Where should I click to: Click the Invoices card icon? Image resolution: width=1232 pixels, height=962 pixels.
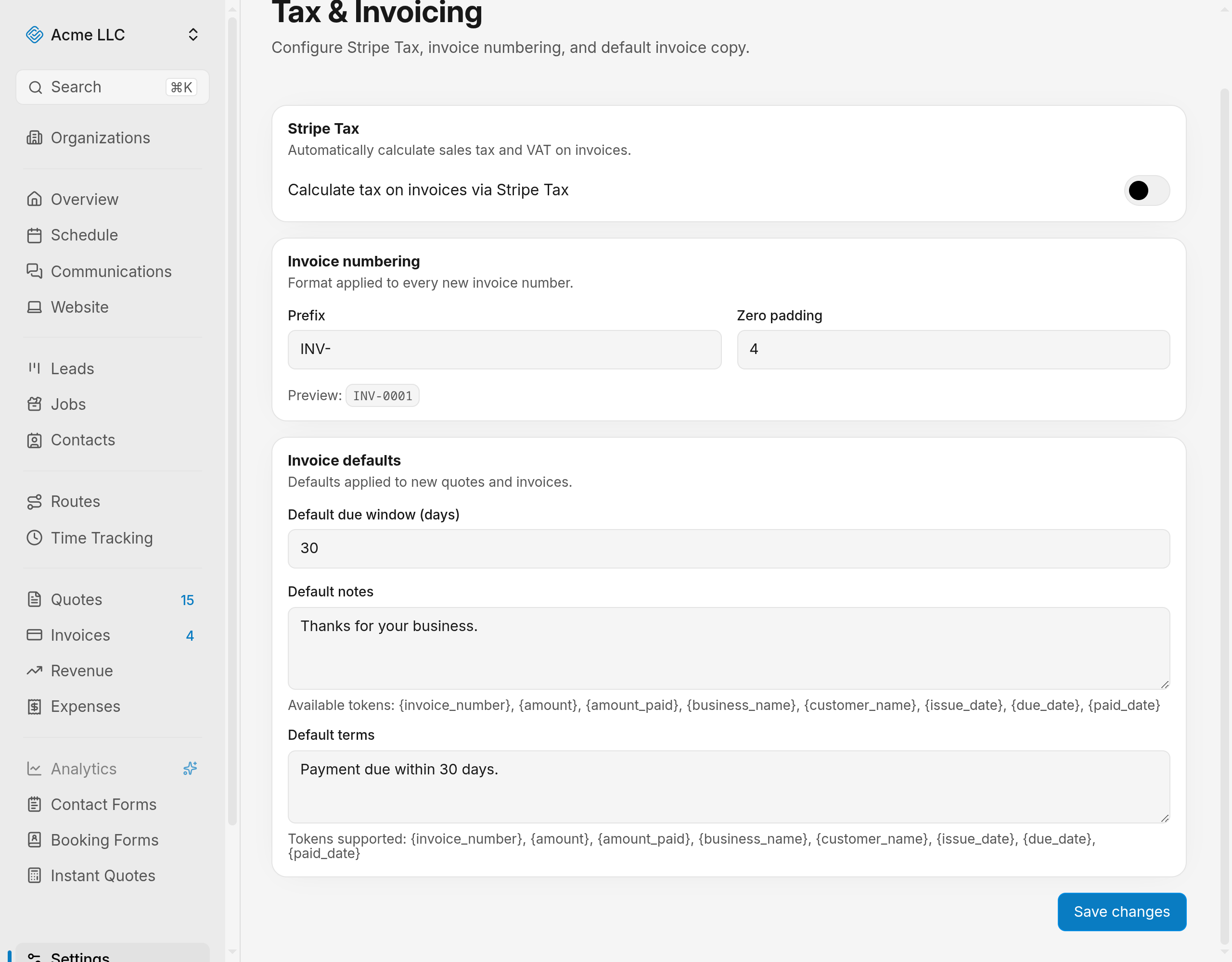tap(35, 635)
